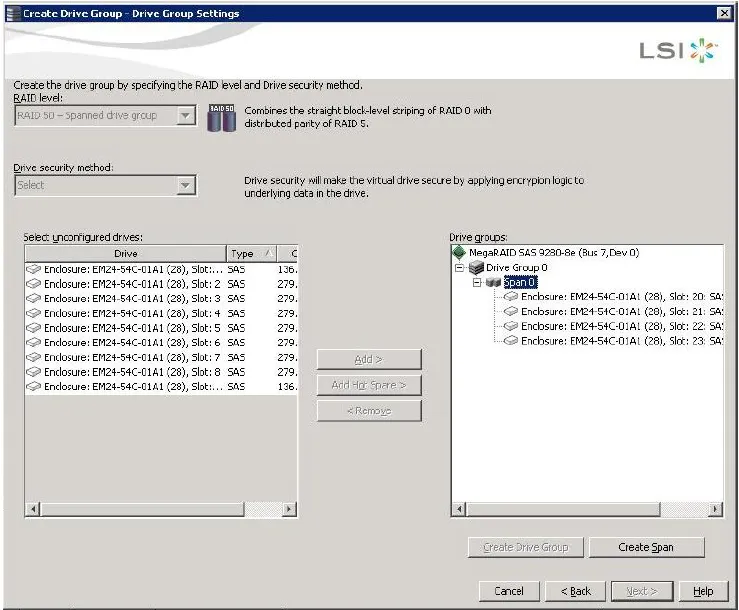This screenshot has height=610, width=739.
Task: Open the Drive security method dropdown
Action: click(x=185, y=186)
